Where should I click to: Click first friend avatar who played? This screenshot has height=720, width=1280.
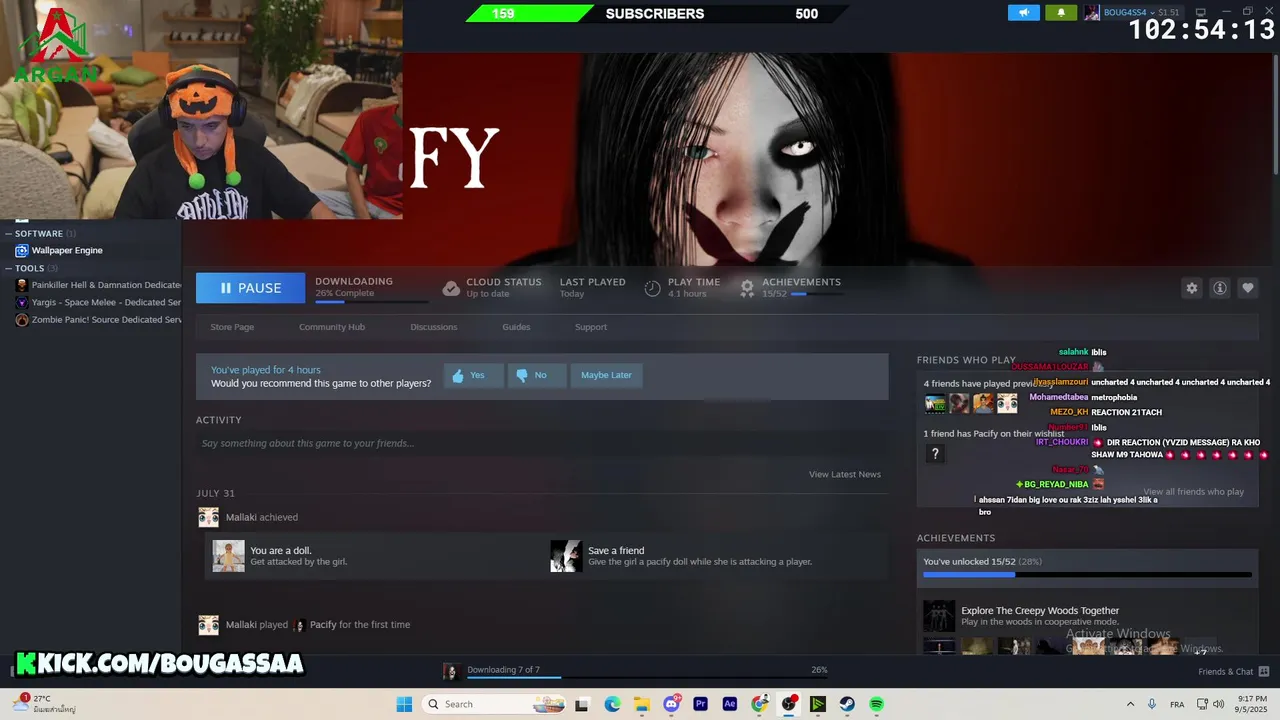coord(935,403)
